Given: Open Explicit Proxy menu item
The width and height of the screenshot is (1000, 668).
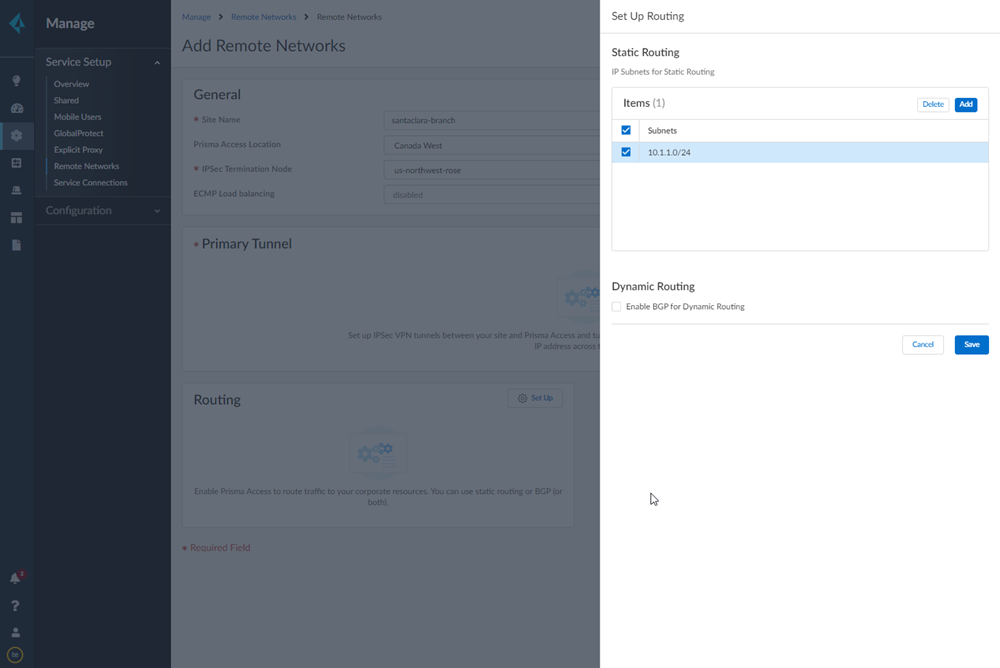Looking at the screenshot, I should [78, 149].
